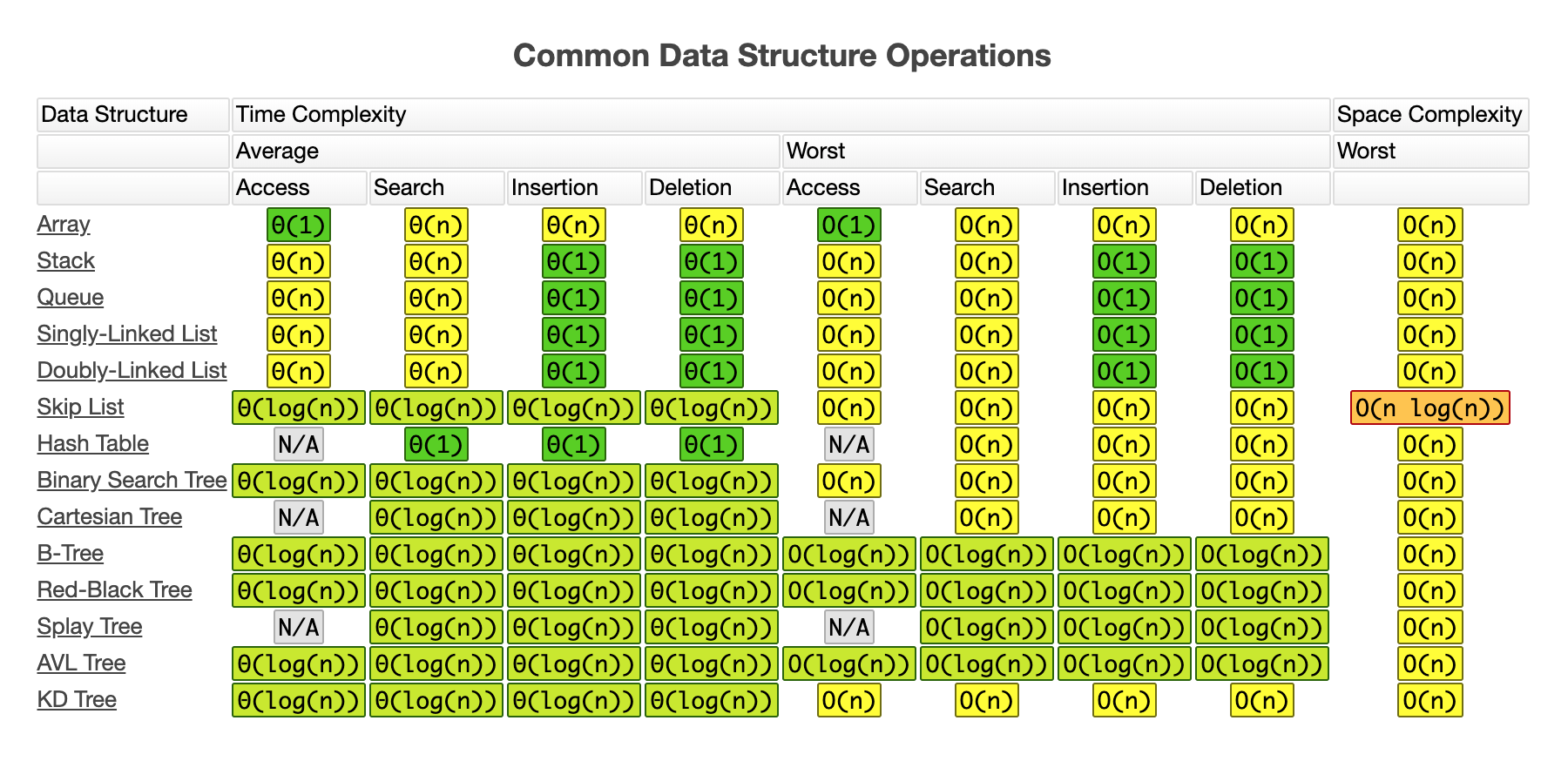Click the Splay Tree link
This screenshot has height=761, width=1568.
90,627
